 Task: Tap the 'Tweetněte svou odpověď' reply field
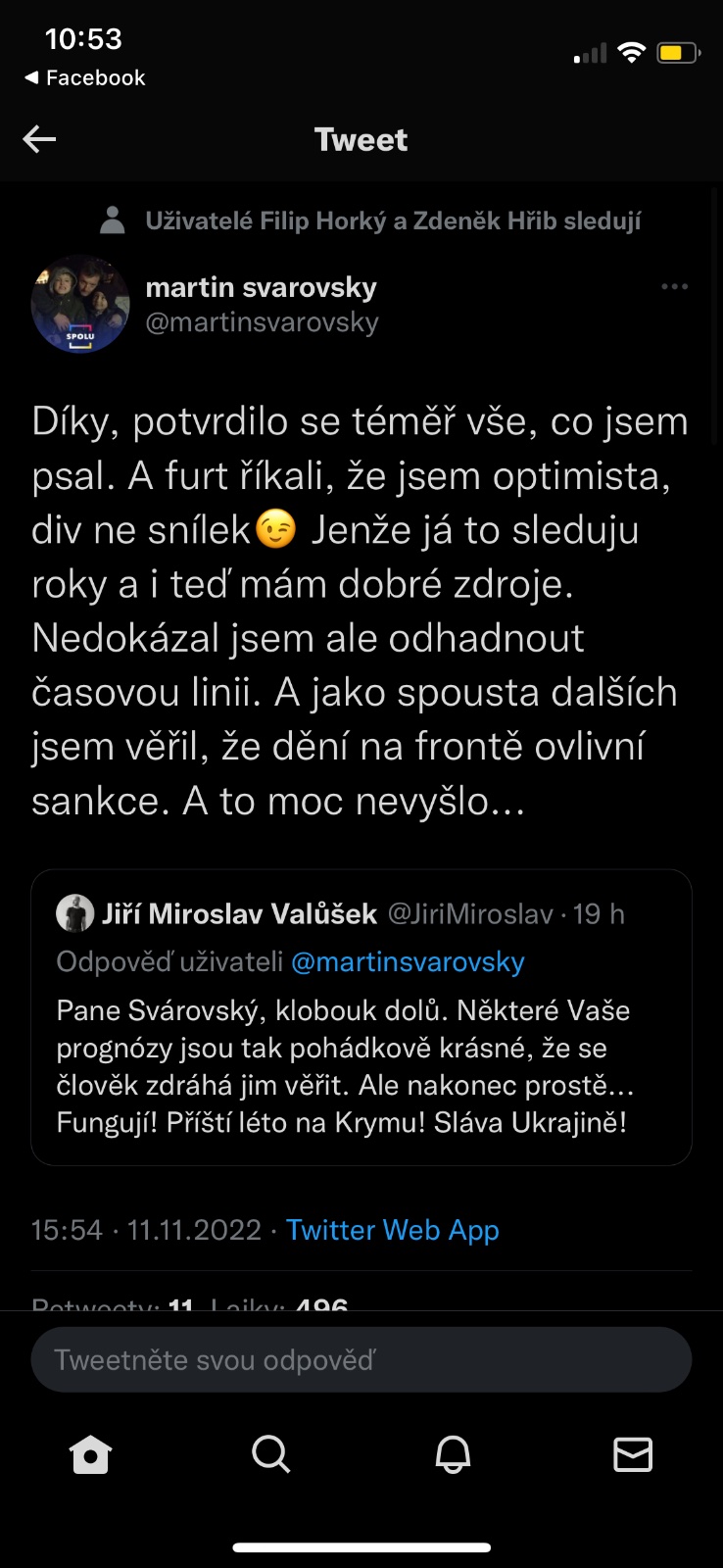tap(361, 1360)
